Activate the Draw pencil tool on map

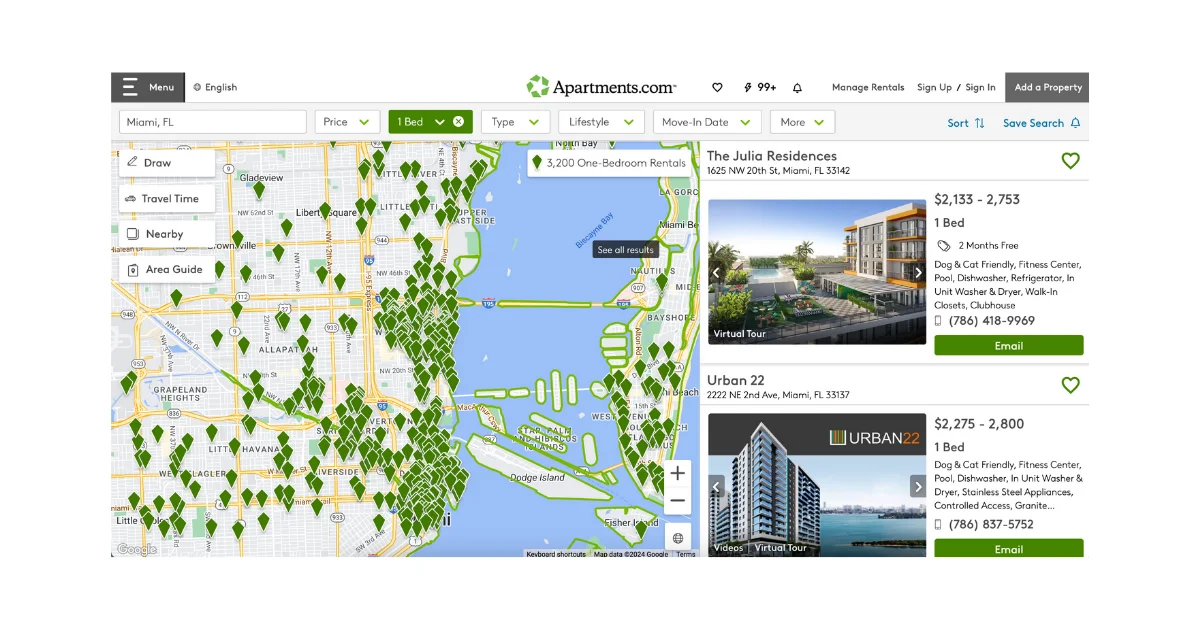(166, 163)
